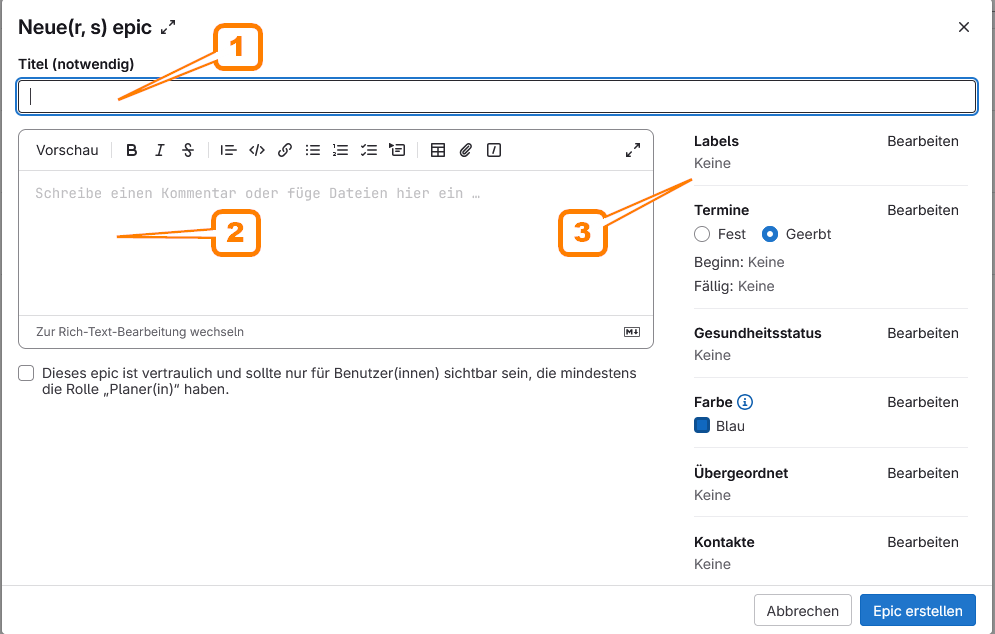This screenshot has width=995, height=634.
Task: Mark the epic as confidential
Action: pos(26,373)
